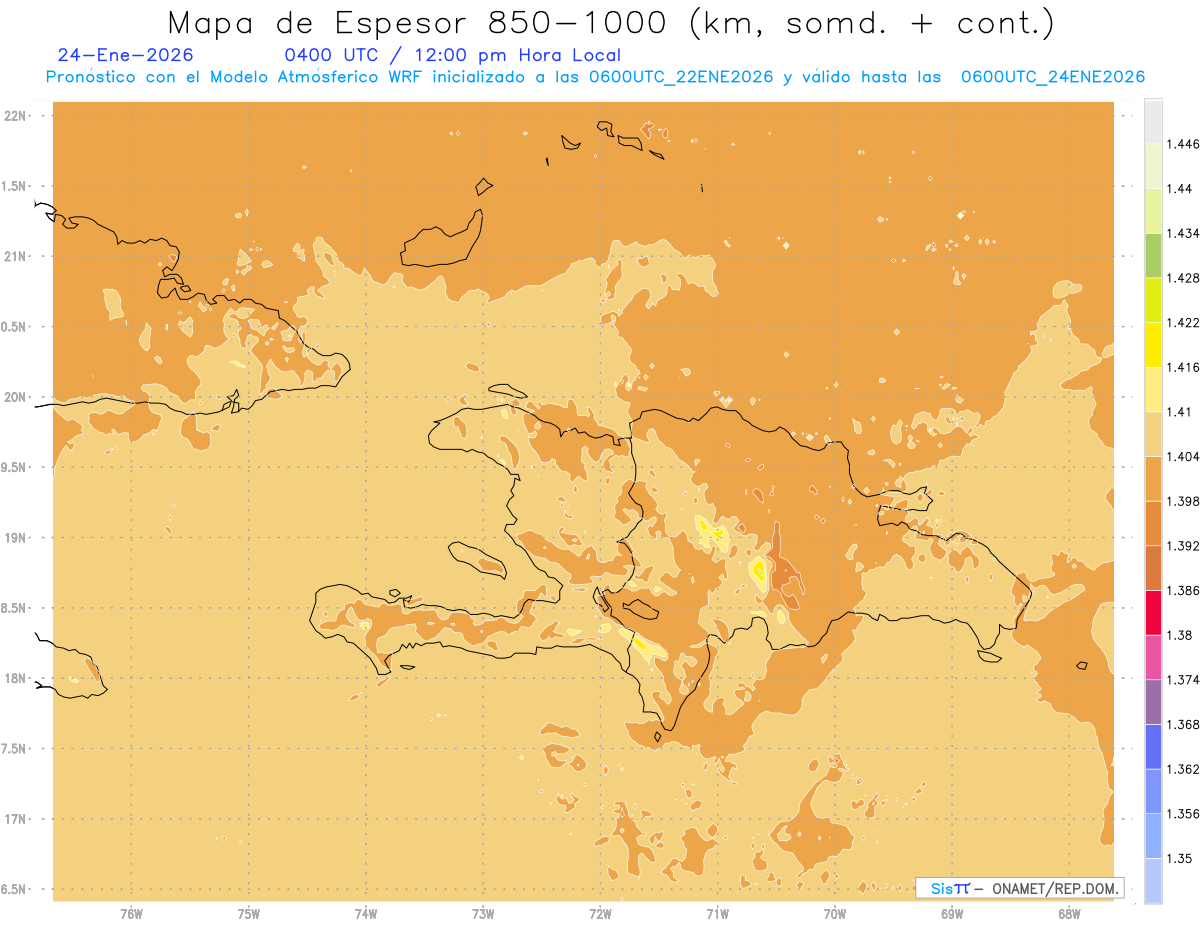
Task: Select the dark orange swatch between 1.386 and 1.392
Action: (1153, 567)
